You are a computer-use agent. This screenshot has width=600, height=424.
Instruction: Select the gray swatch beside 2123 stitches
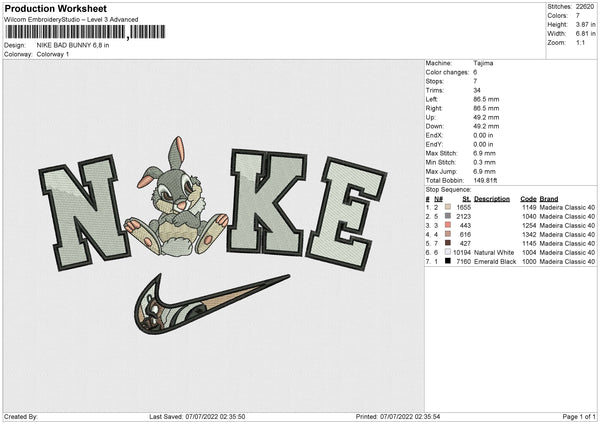coord(448,216)
